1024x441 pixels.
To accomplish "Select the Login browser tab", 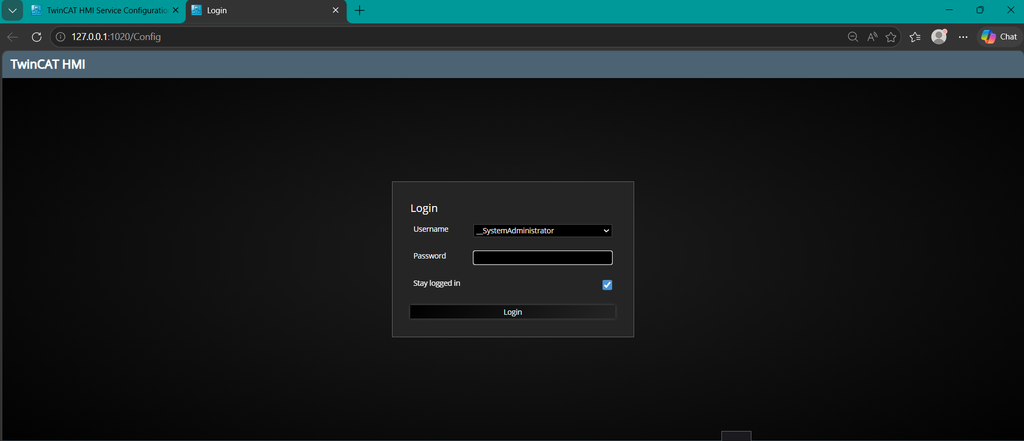I will [261, 10].
